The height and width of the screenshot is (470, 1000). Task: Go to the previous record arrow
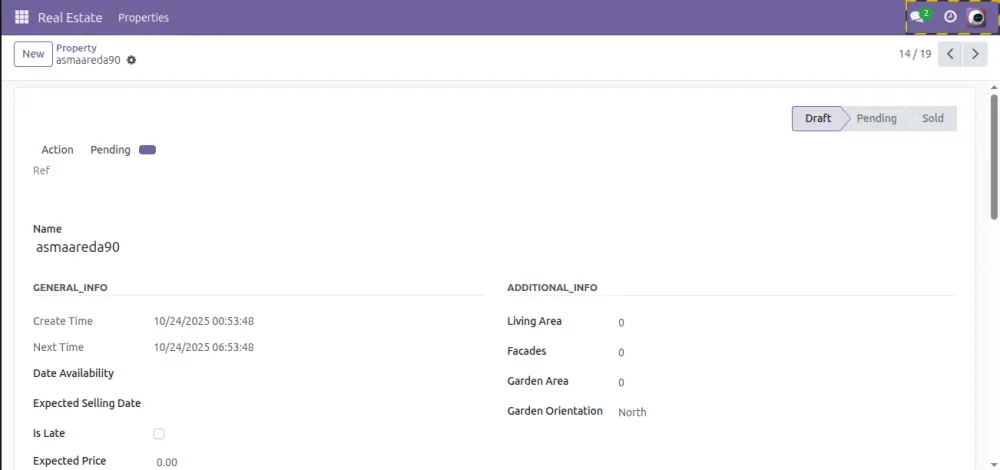pyautogui.click(x=950, y=54)
